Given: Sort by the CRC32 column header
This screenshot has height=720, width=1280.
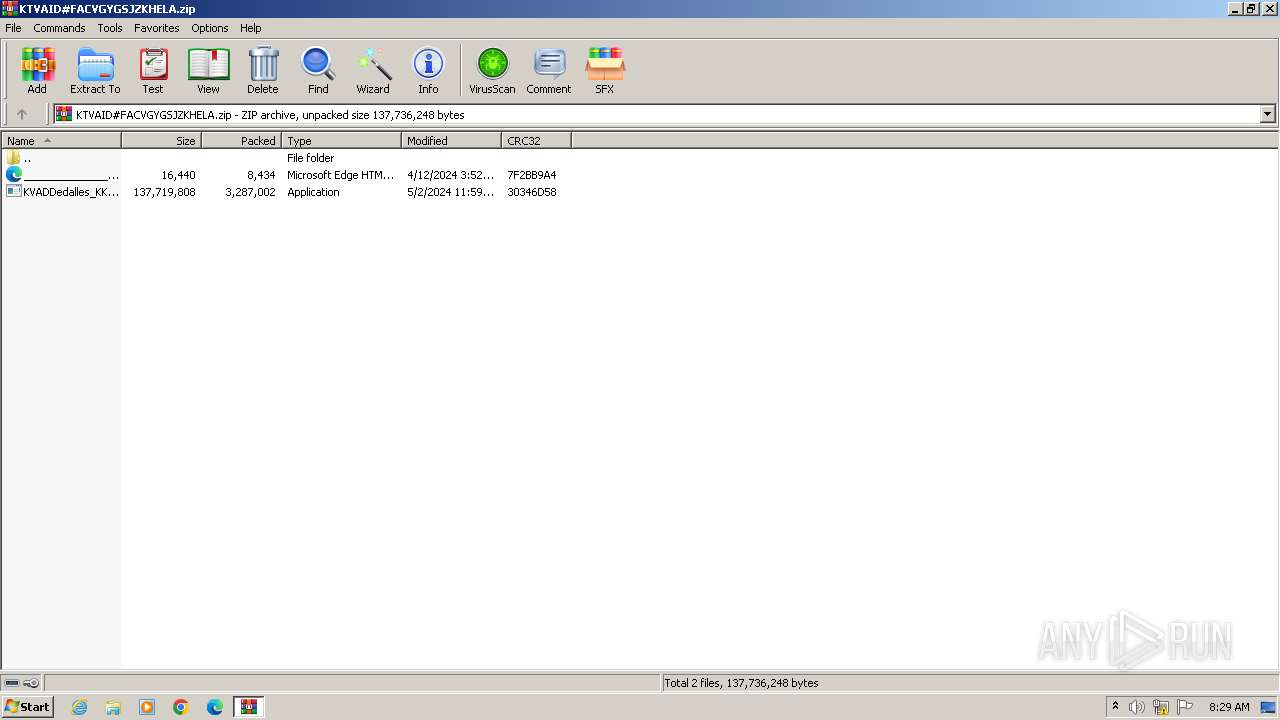Looking at the screenshot, I should 536,141.
